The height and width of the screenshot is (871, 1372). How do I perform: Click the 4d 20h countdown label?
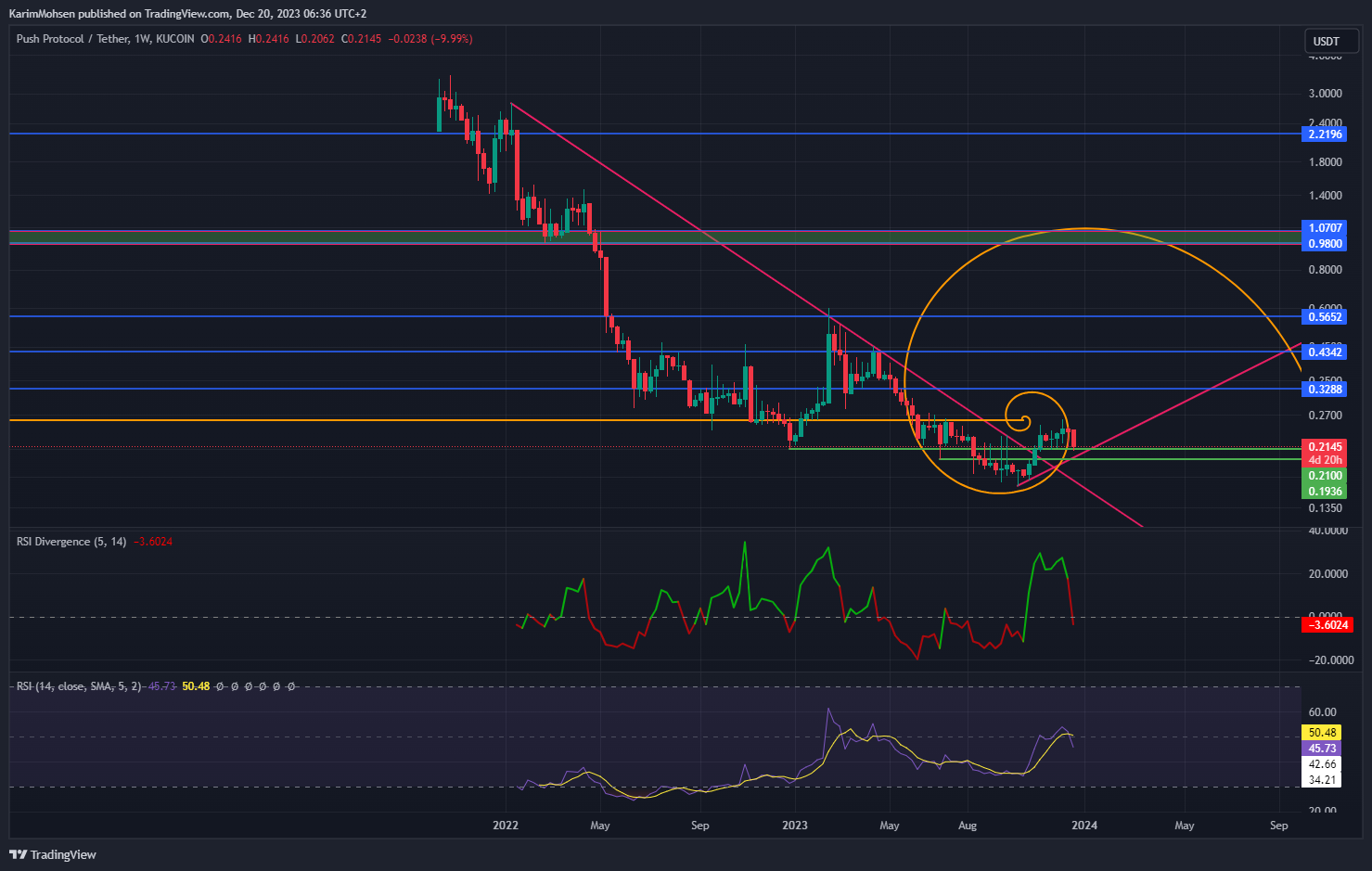1325,460
